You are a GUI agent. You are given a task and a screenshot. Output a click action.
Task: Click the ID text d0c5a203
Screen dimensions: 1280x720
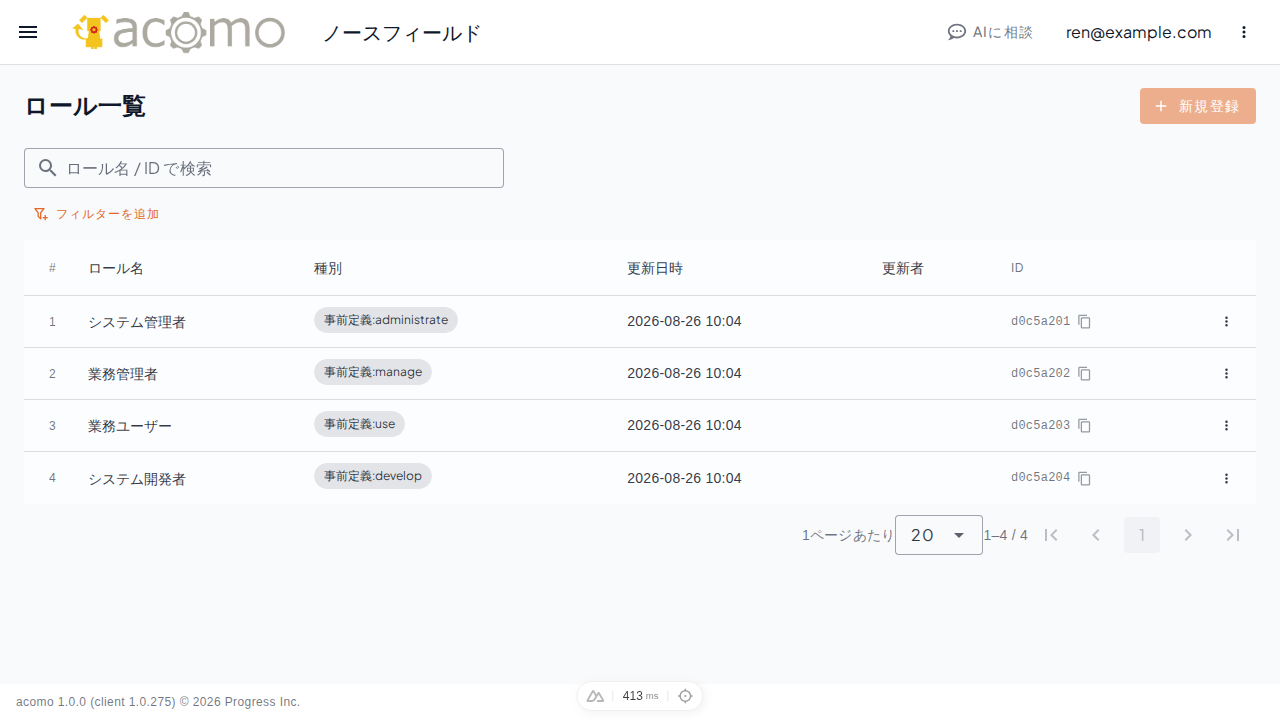pos(1040,426)
